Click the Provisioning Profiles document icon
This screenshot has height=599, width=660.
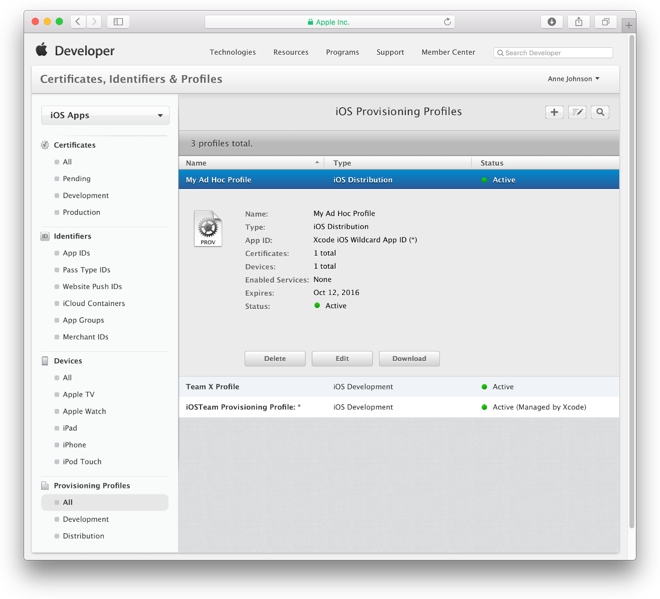[x=45, y=485]
